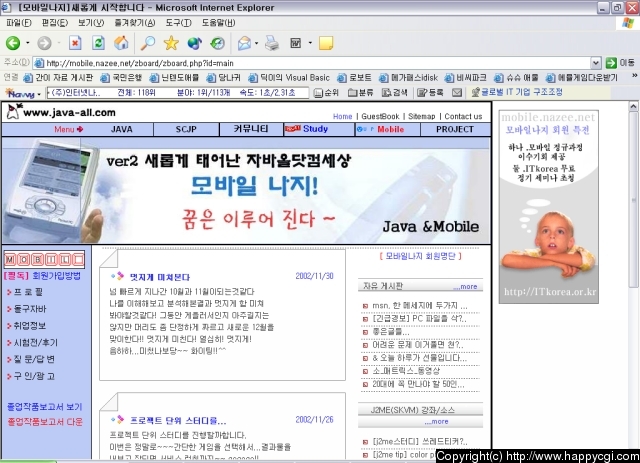Click the vertical scrollbar up arrow
The width and height of the screenshot is (640, 463).
(x=633, y=107)
